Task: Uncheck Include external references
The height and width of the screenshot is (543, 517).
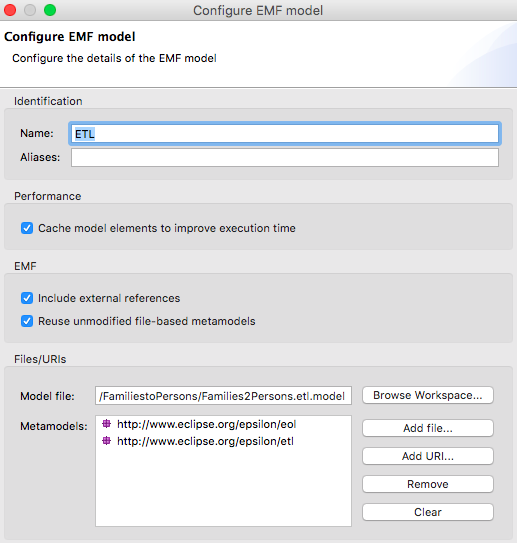Action: pyautogui.click(x=27, y=298)
